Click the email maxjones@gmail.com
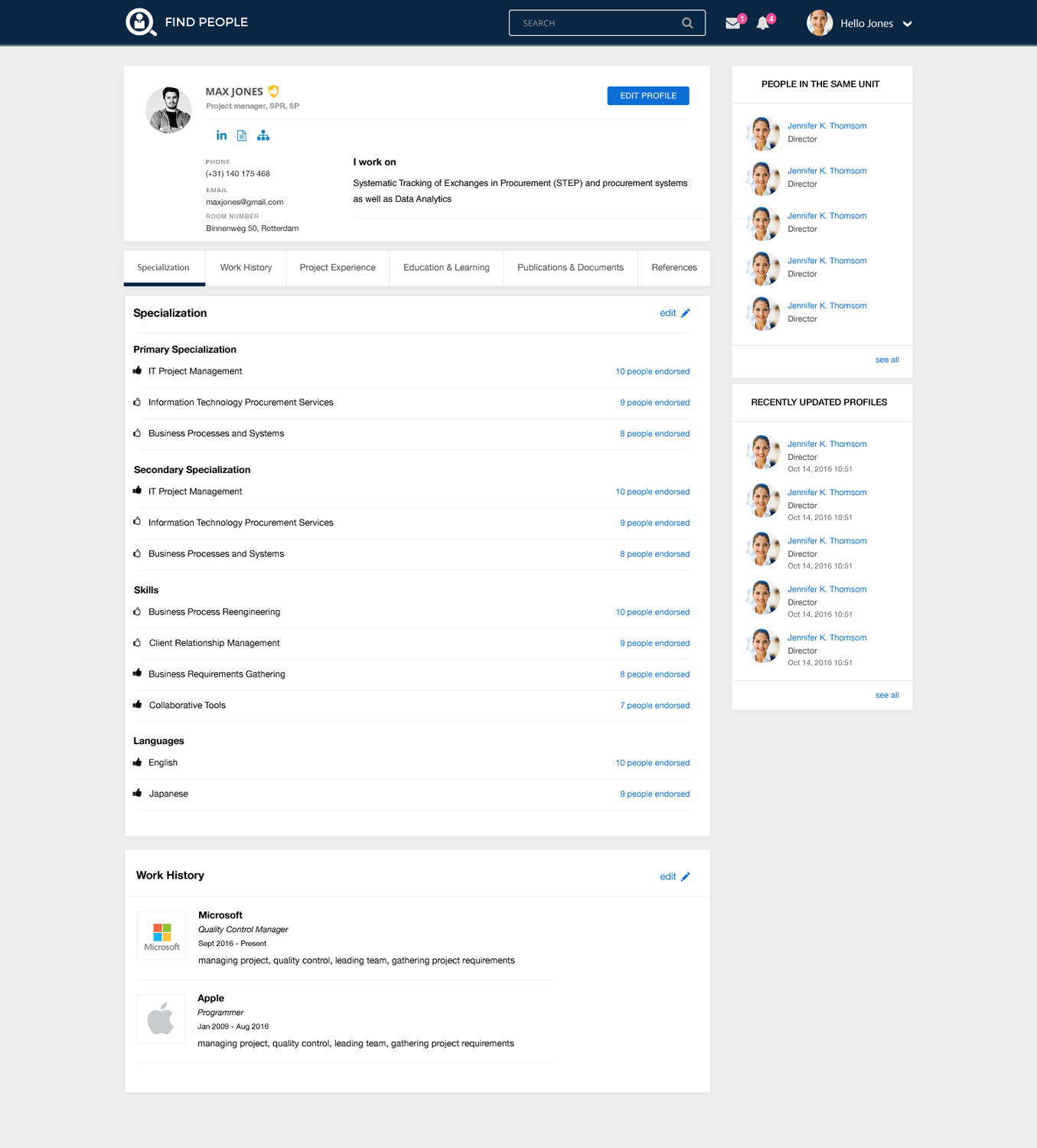Viewport: 1037px width, 1148px height. [x=244, y=202]
